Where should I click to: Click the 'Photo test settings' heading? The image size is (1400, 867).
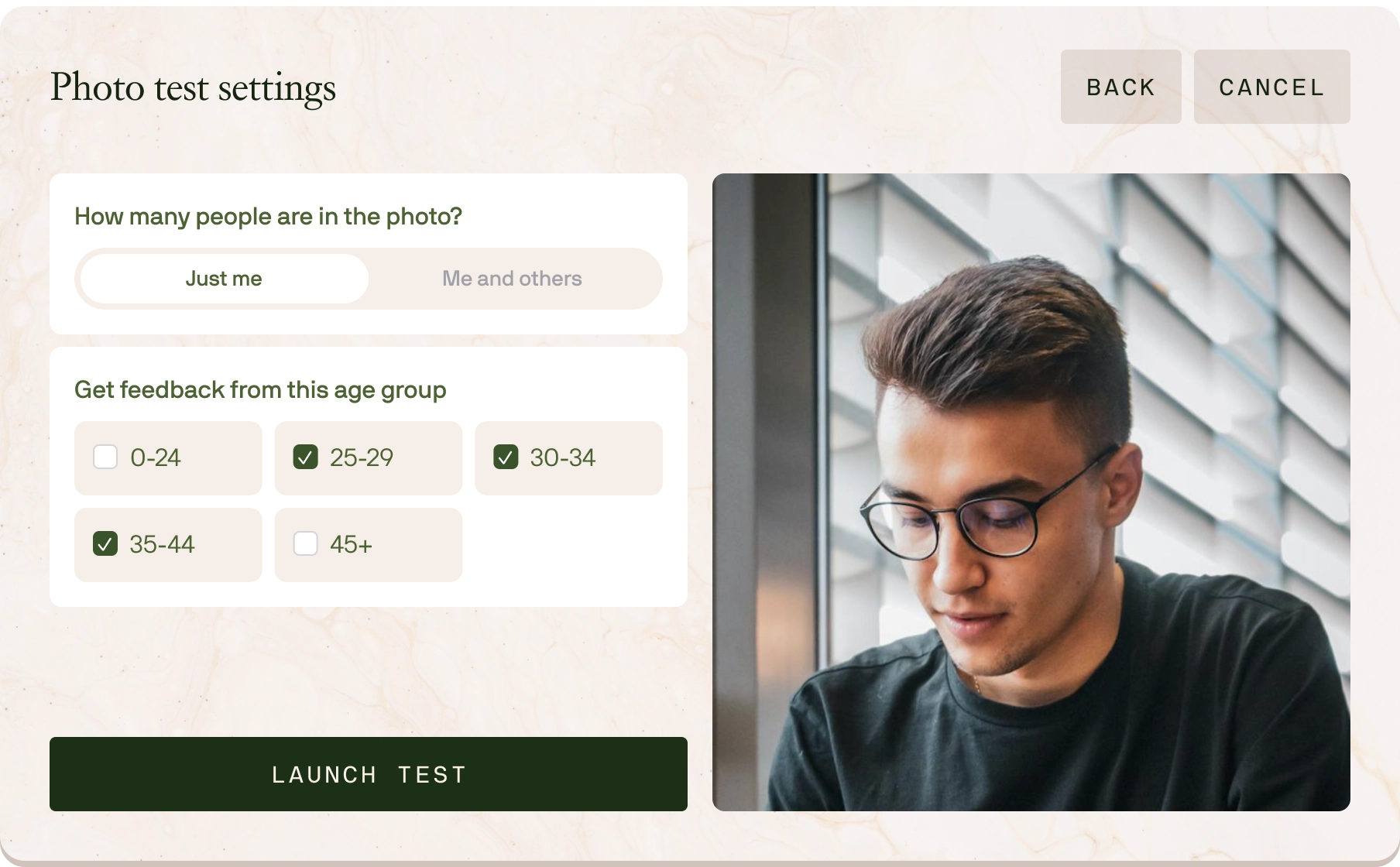click(x=193, y=87)
